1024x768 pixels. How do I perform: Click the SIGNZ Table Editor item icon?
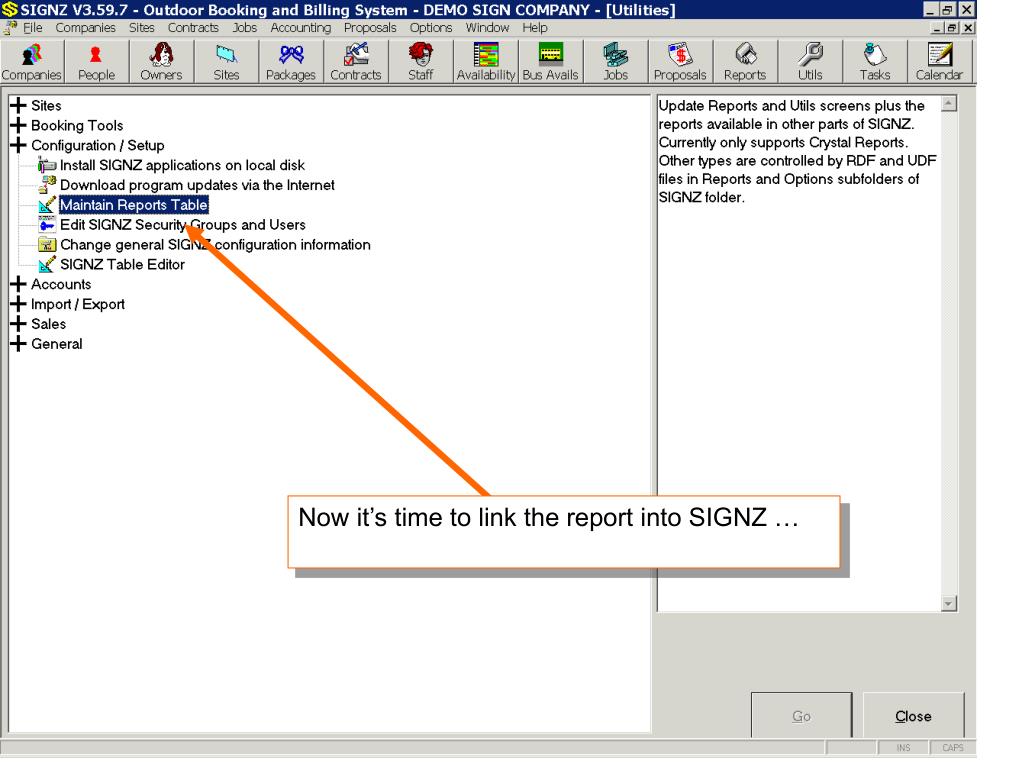coord(47,264)
